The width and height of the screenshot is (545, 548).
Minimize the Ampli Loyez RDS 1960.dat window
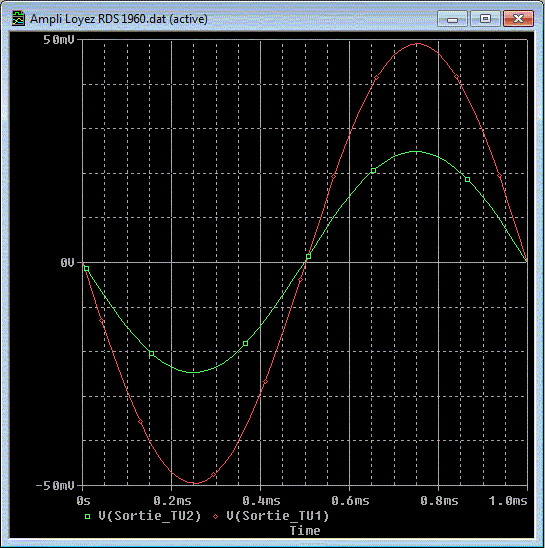point(452,19)
